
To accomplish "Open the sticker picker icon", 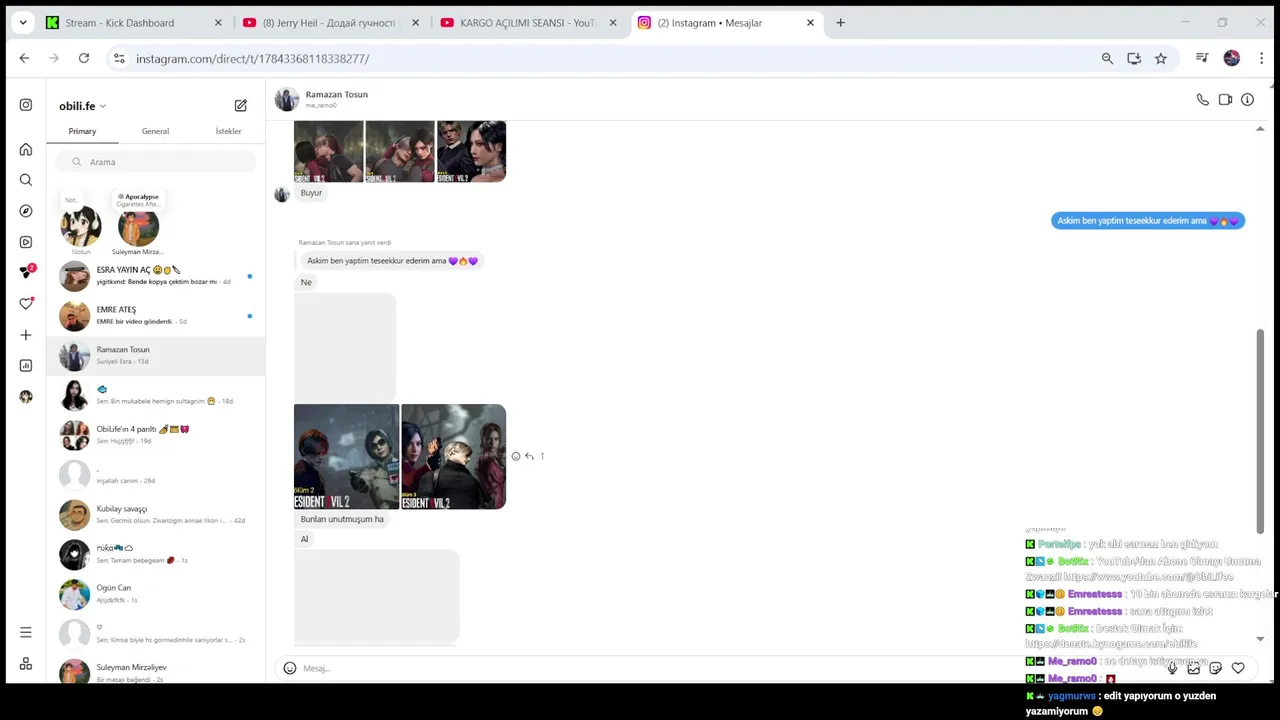I will coord(1216,668).
